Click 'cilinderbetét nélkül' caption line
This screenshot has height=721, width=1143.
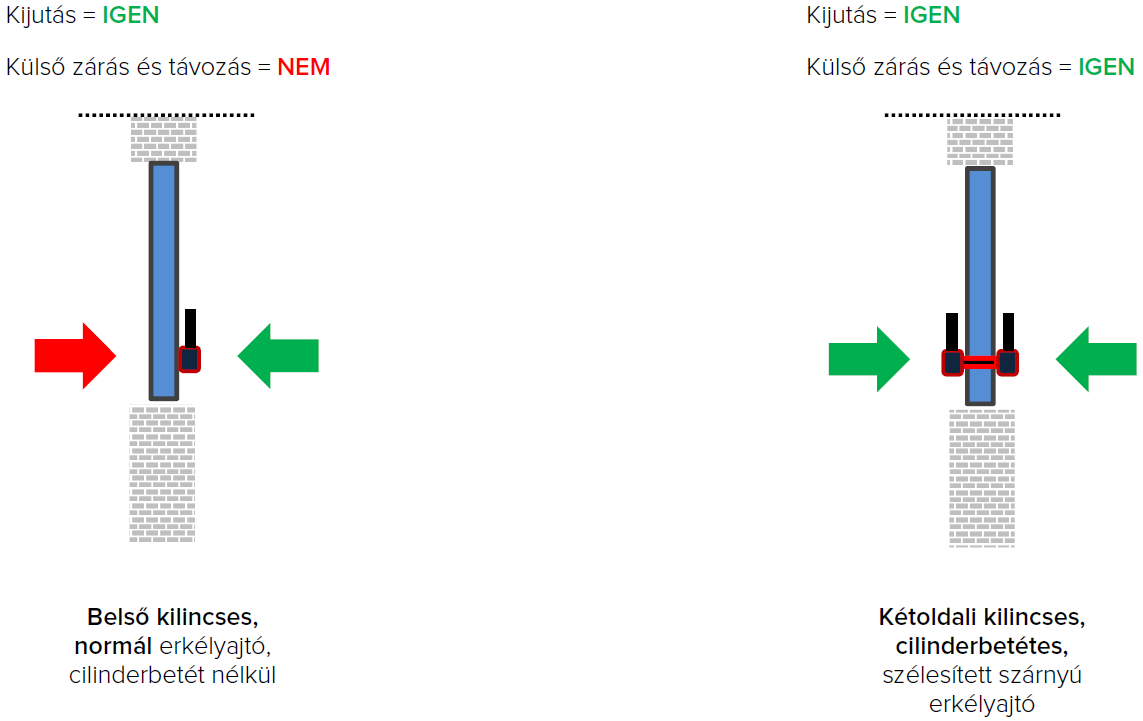172,675
